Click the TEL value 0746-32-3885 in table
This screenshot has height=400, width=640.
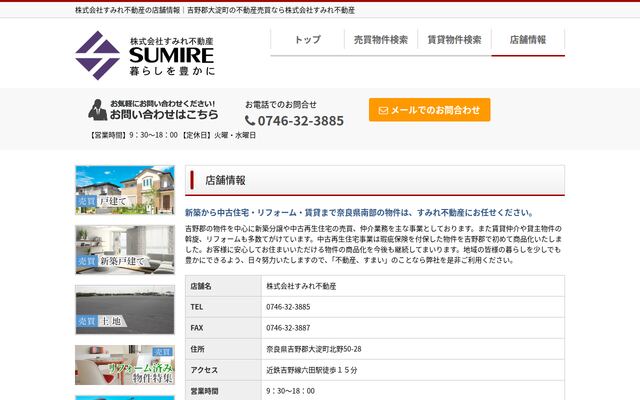(288, 307)
